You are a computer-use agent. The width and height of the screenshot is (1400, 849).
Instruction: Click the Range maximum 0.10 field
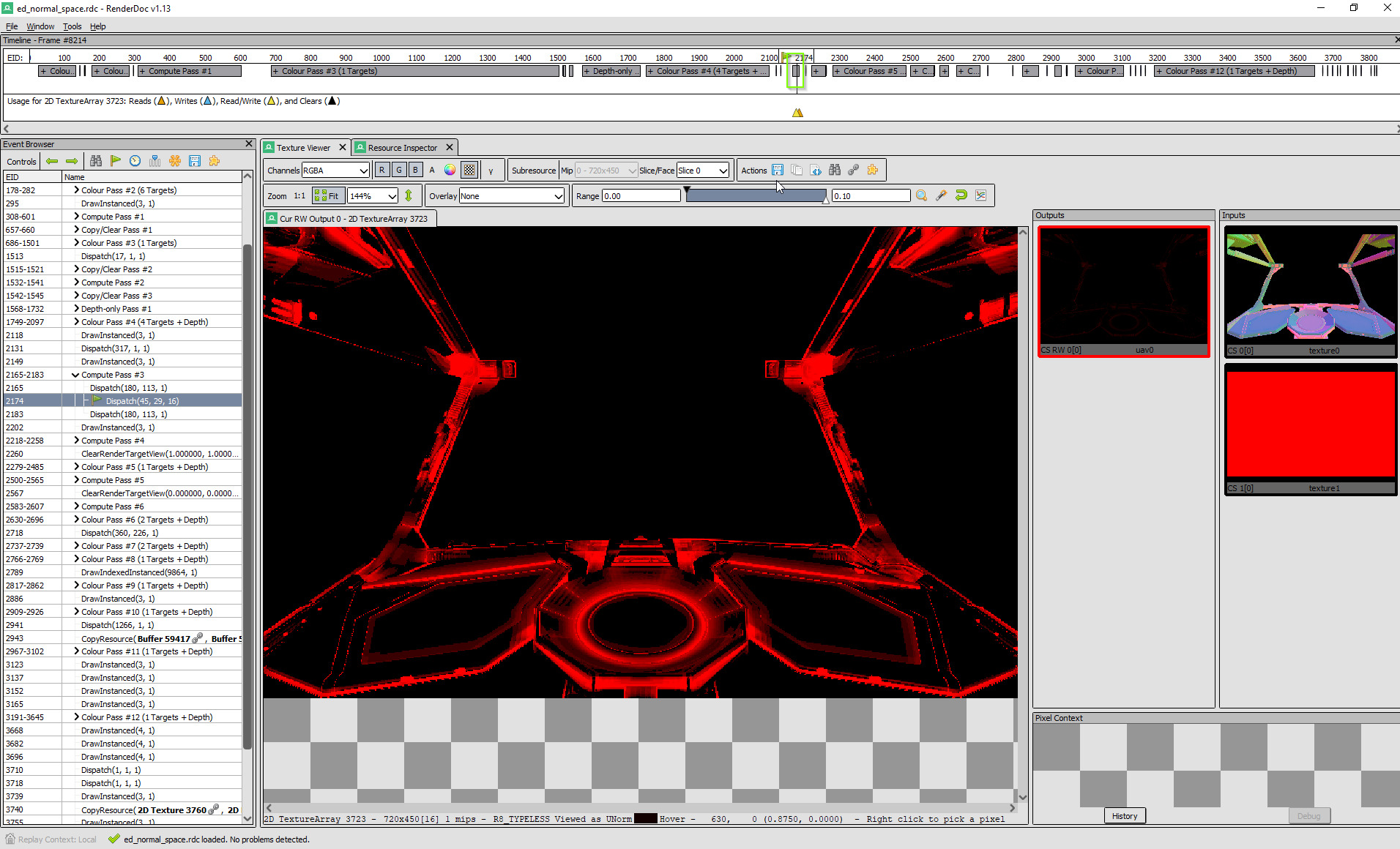871,195
